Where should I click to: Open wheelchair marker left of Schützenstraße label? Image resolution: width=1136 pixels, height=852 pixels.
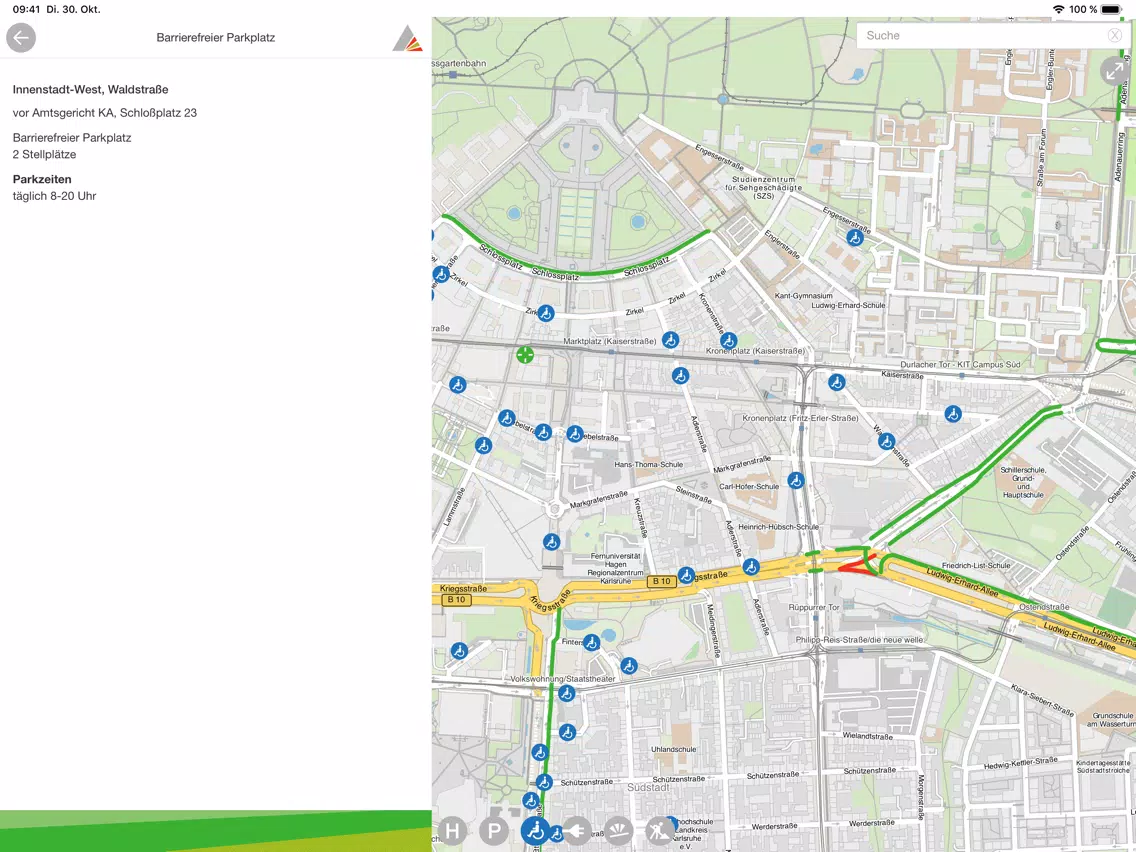pos(544,782)
